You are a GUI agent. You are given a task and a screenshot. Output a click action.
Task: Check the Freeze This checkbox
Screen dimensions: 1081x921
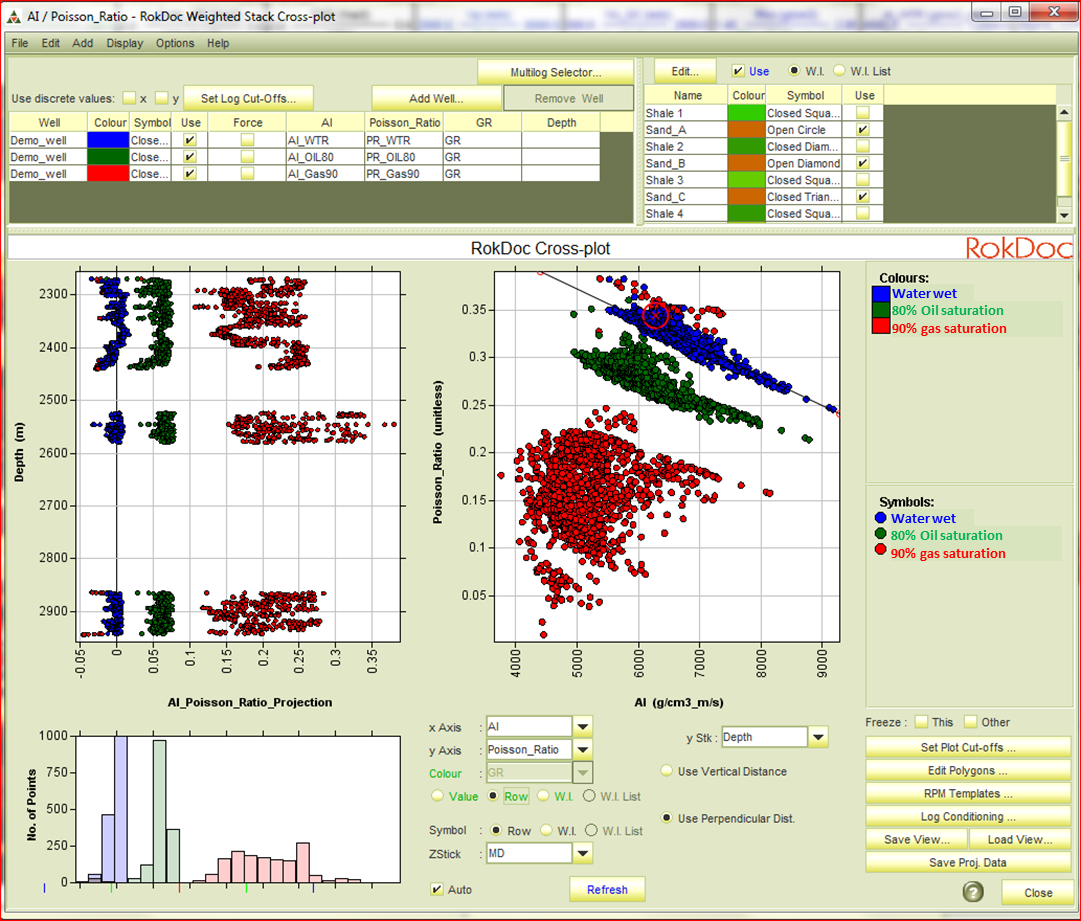[921, 722]
